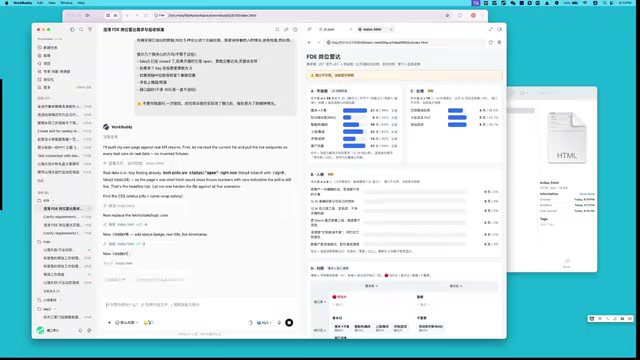Viewport: 640px width, 360px height.
Task: Click the first column header dropdown in section D table
Action: tap(371, 286)
